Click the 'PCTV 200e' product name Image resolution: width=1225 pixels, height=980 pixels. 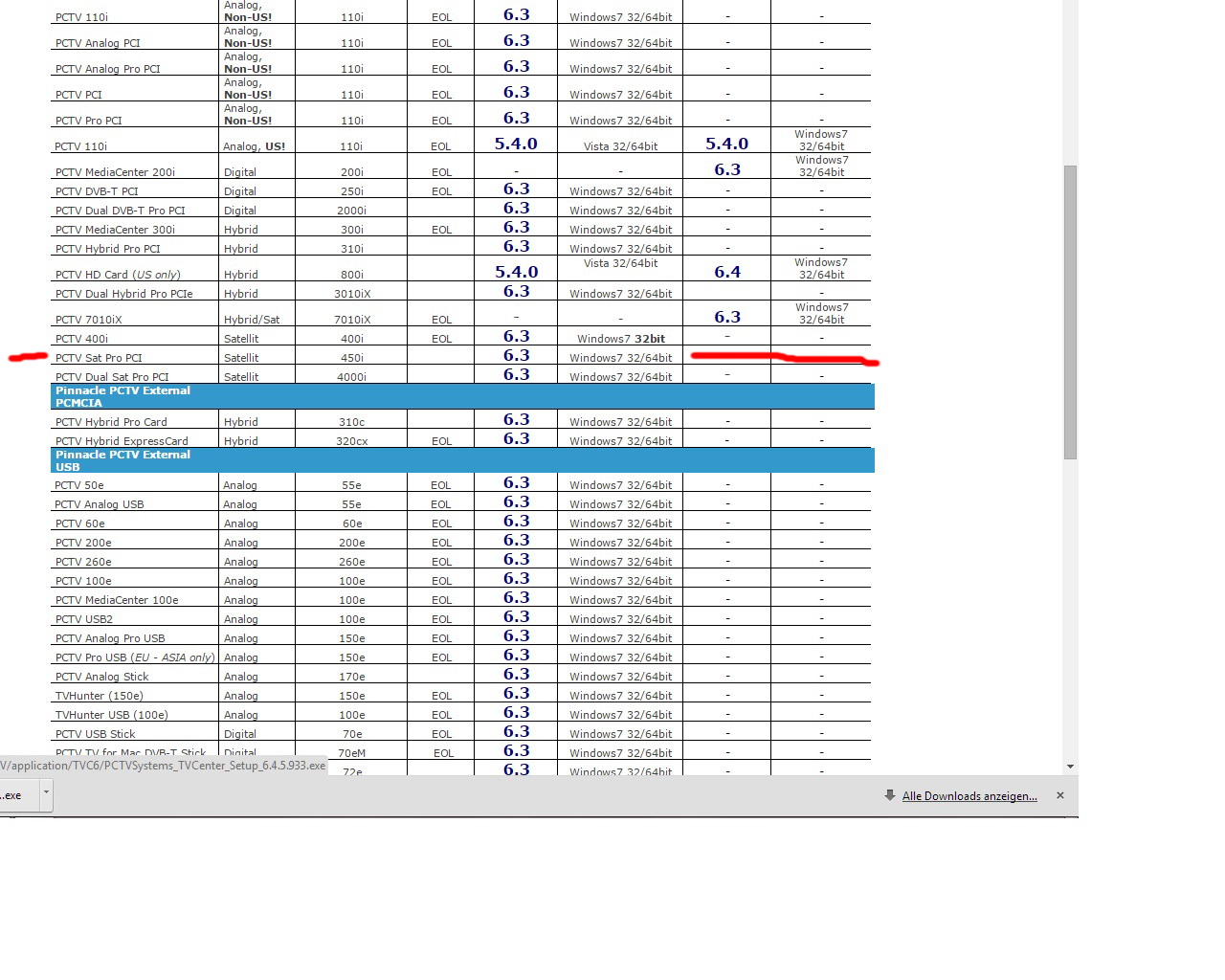83,543
